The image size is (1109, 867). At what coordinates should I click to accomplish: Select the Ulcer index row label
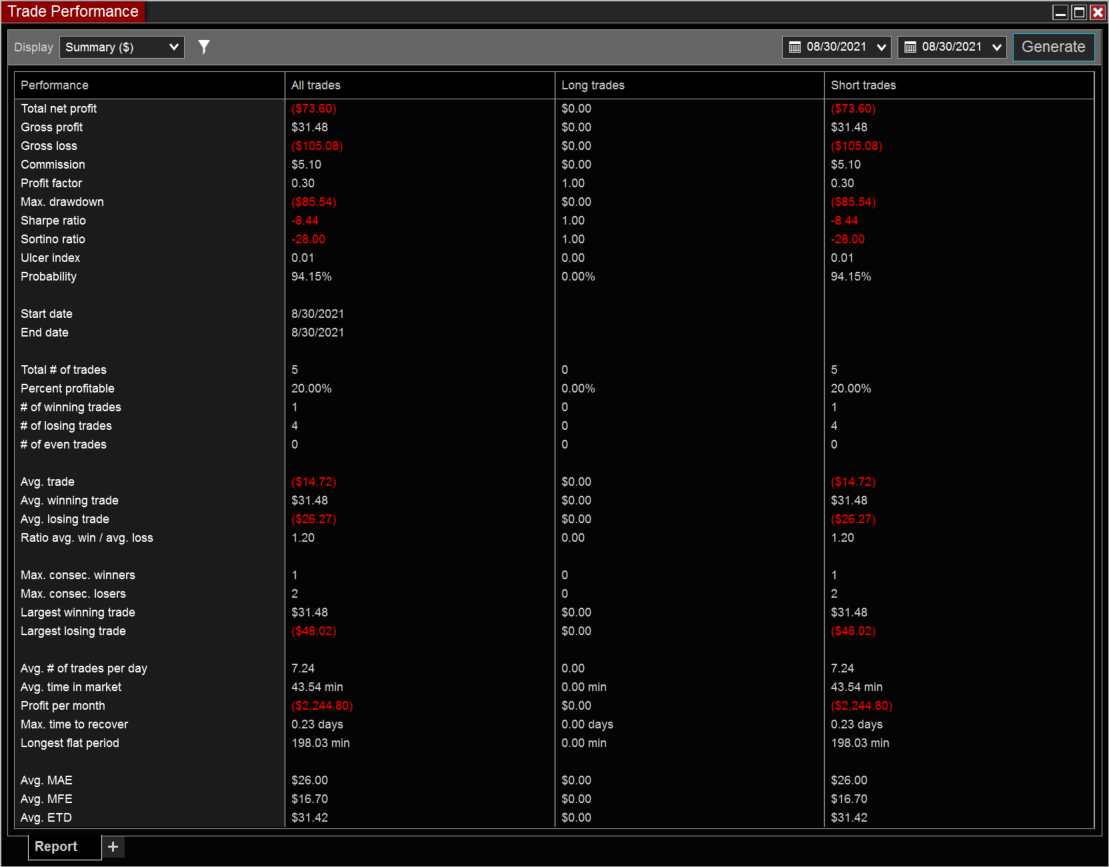click(50, 257)
